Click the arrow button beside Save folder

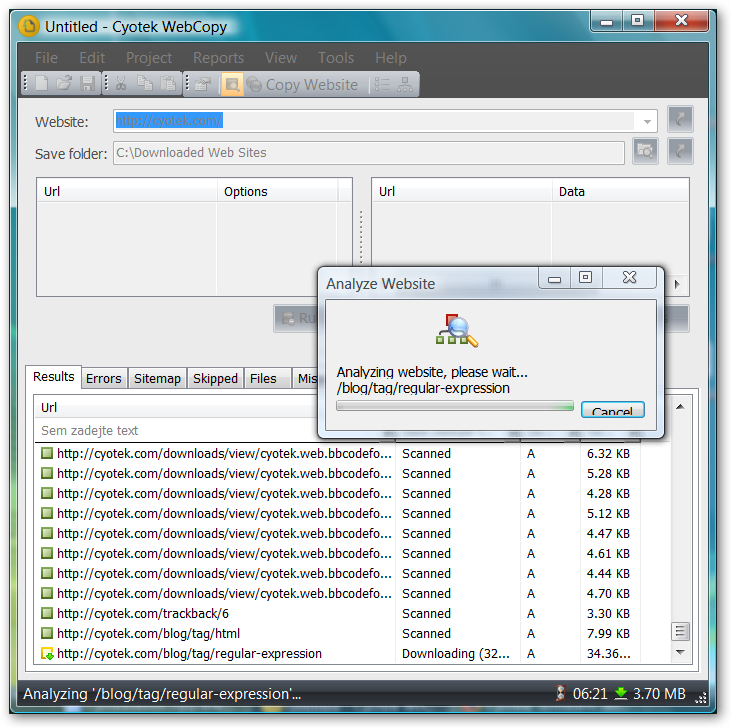coord(680,151)
